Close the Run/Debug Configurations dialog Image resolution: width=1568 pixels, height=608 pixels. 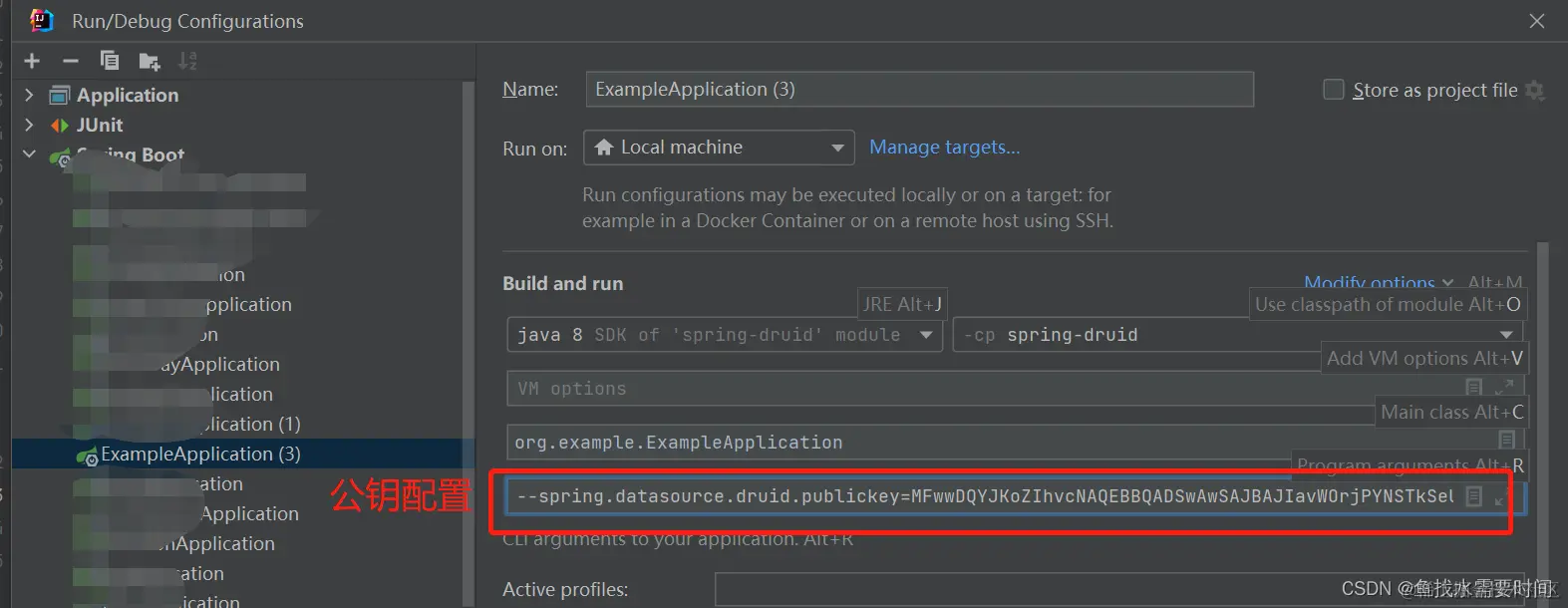click(x=1537, y=21)
